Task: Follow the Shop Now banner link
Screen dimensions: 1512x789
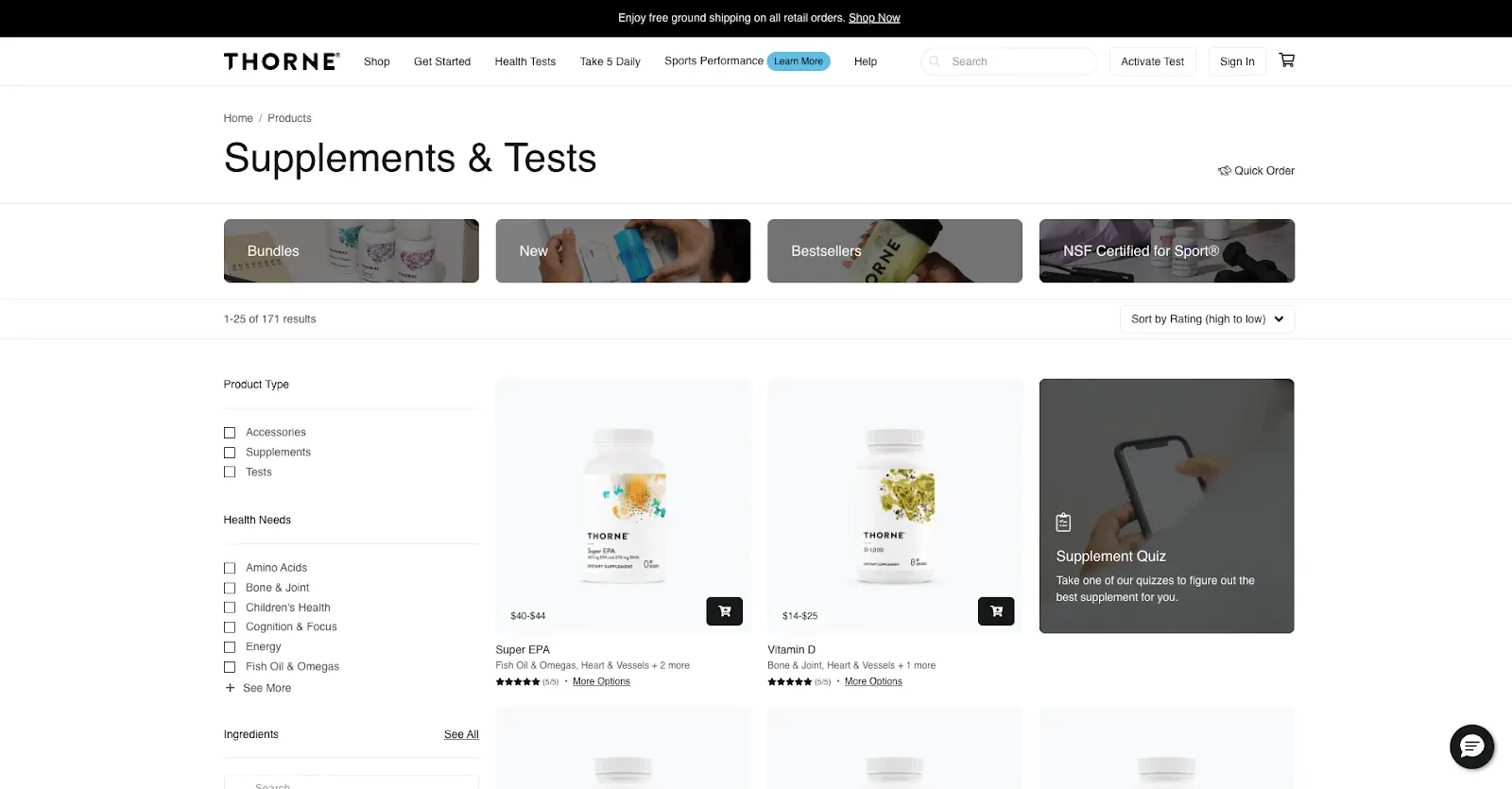Action: point(874,18)
